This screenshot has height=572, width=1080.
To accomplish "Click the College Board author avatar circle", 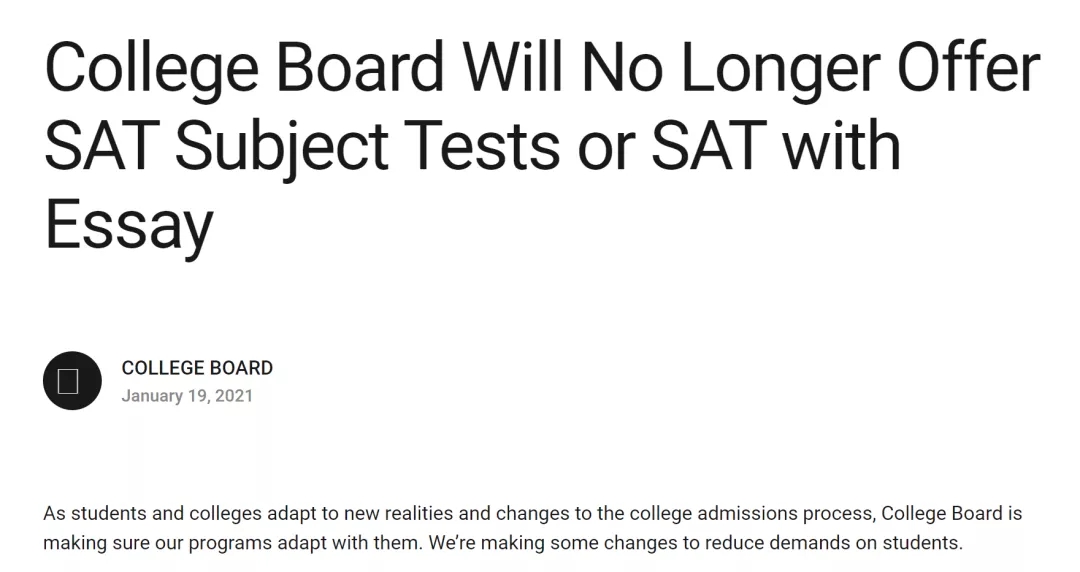I will pos(72,381).
